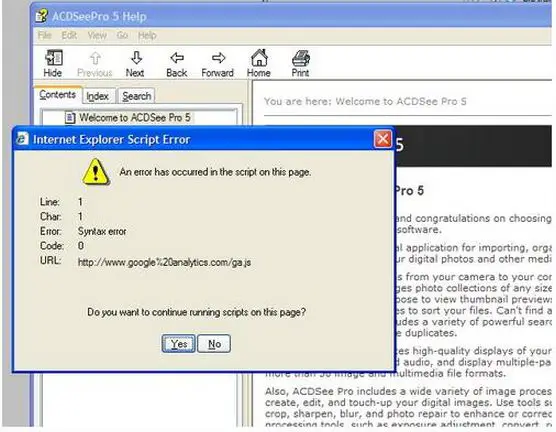This screenshot has width=556, height=432.
Task: Click Yes to continue running scripts
Action: (x=178, y=344)
